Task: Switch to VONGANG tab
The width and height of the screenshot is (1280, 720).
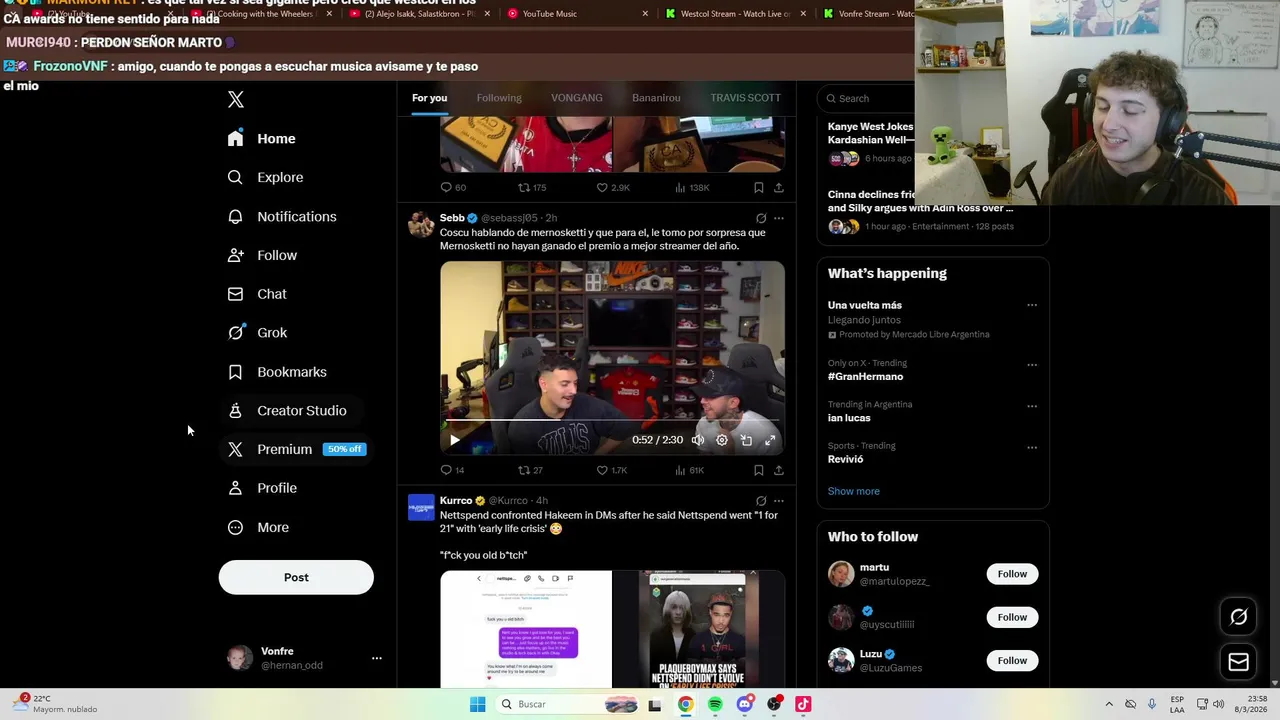Action: 577,98
